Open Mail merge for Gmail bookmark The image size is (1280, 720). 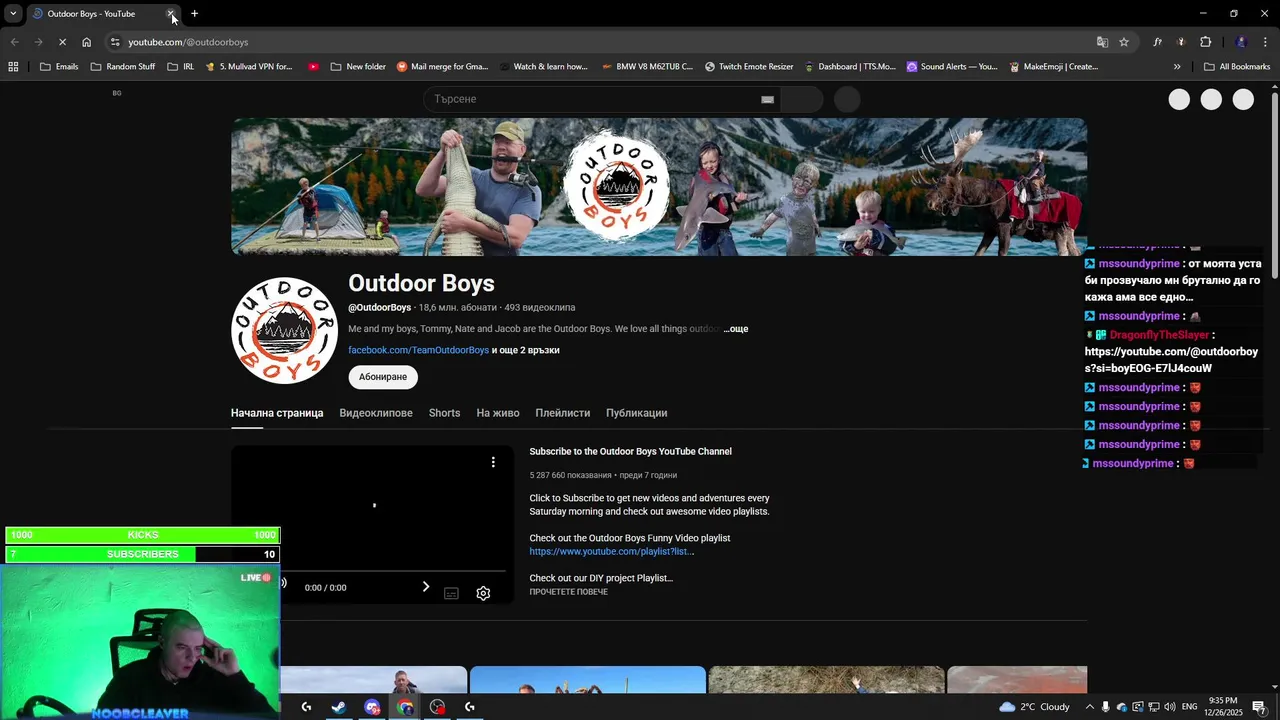coord(442,67)
